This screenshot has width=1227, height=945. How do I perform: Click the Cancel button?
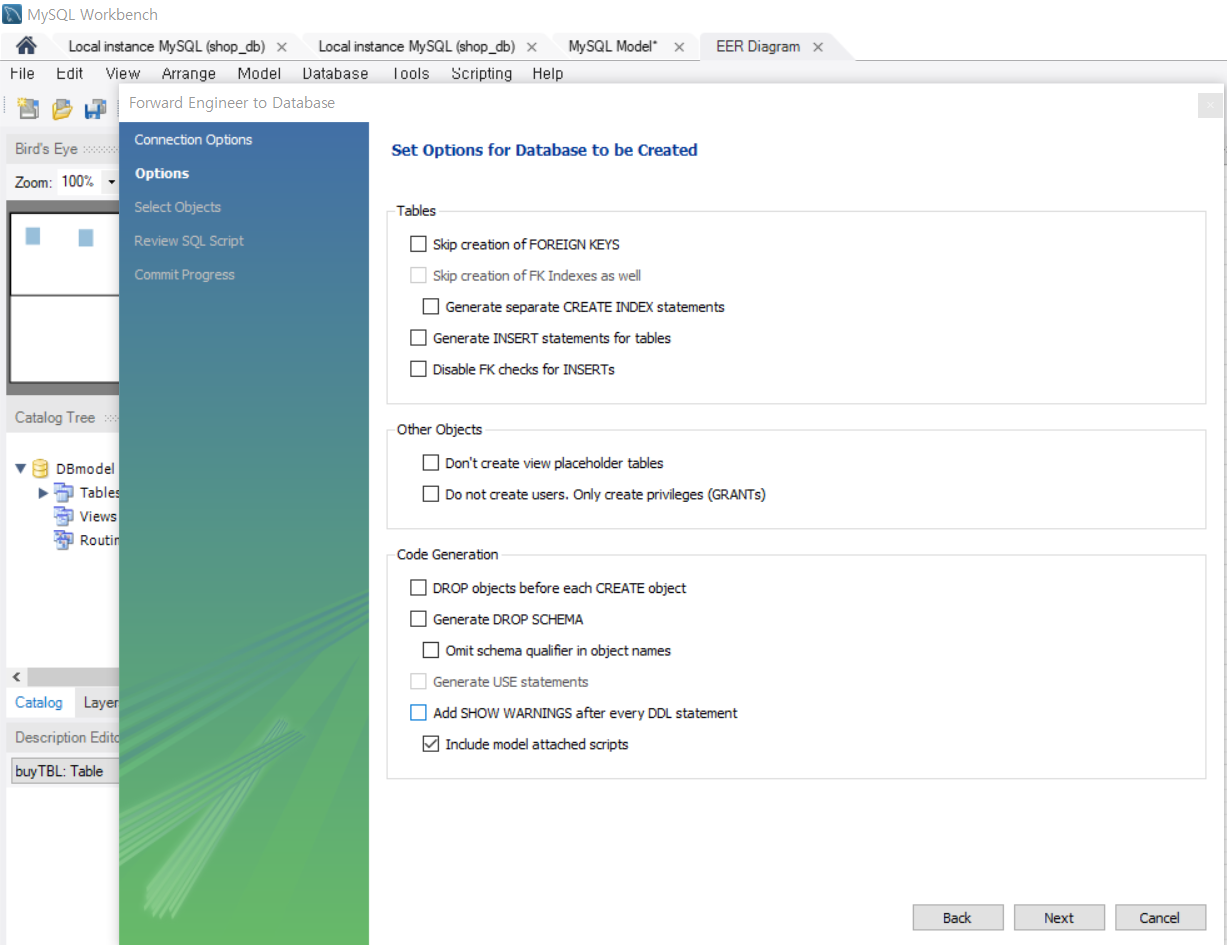pyautogui.click(x=1160, y=918)
